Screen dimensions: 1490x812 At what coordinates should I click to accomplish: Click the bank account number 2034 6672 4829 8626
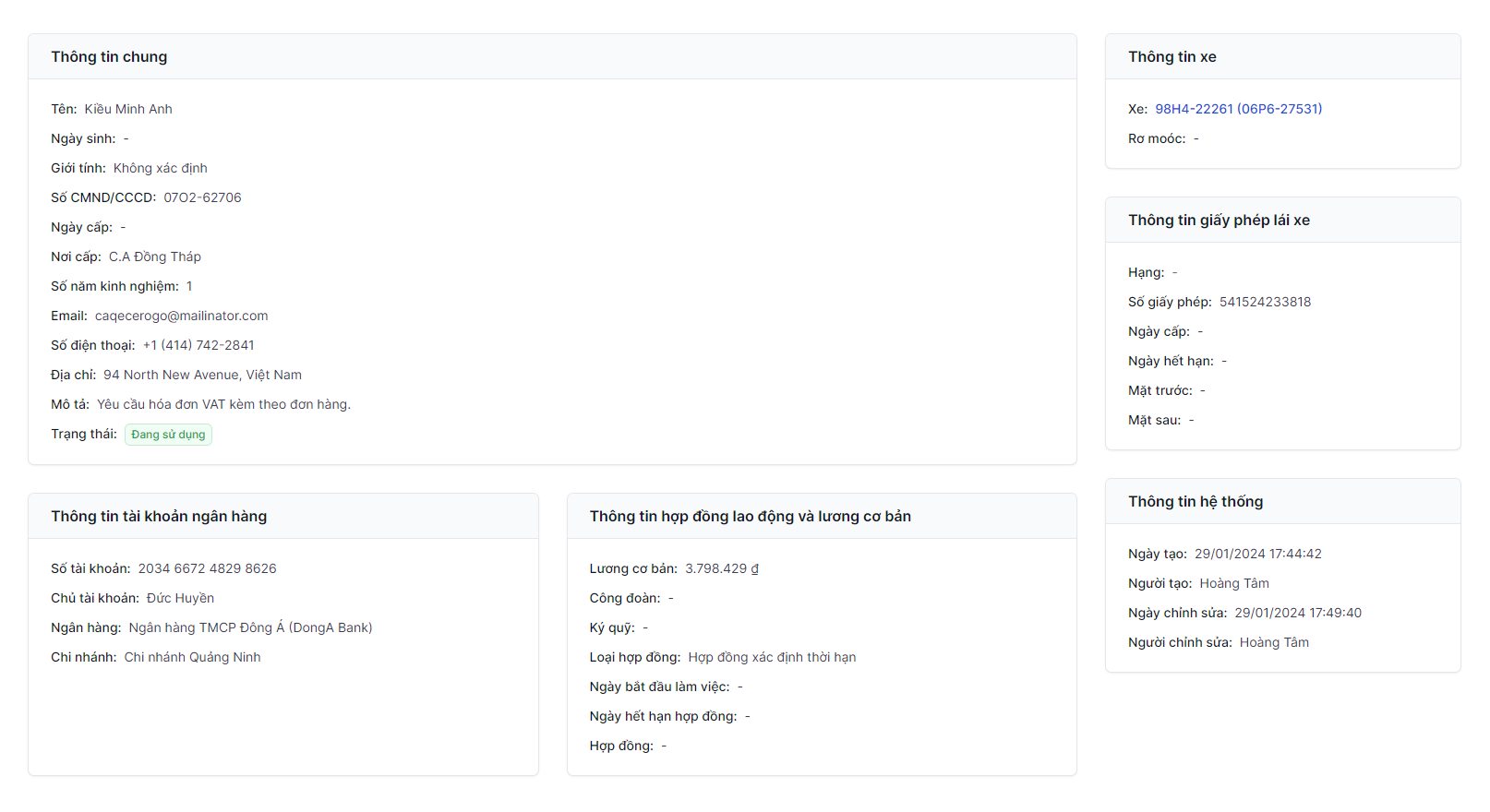[207, 568]
